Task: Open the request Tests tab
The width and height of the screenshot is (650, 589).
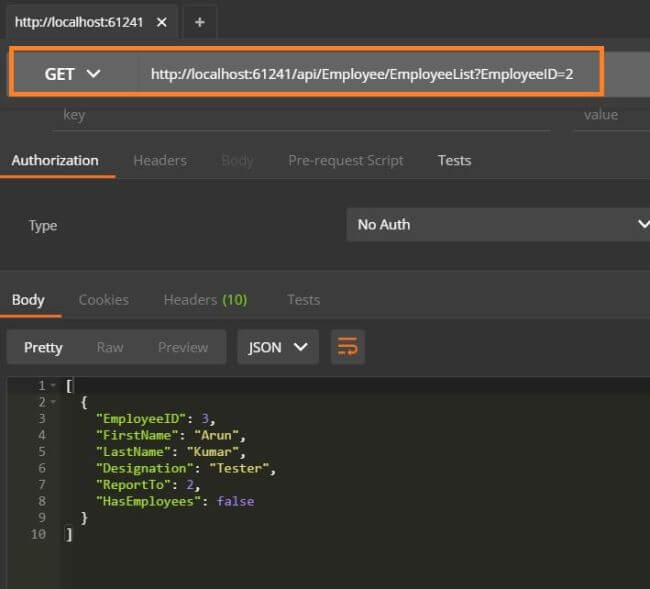Action: click(x=454, y=160)
